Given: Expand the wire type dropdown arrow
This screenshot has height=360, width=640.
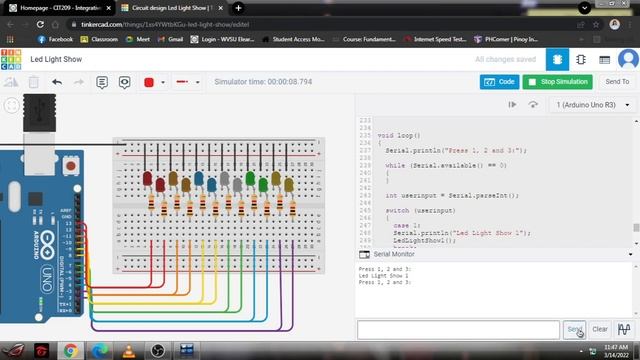Looking at the screenshot, I should coord(198,82).
